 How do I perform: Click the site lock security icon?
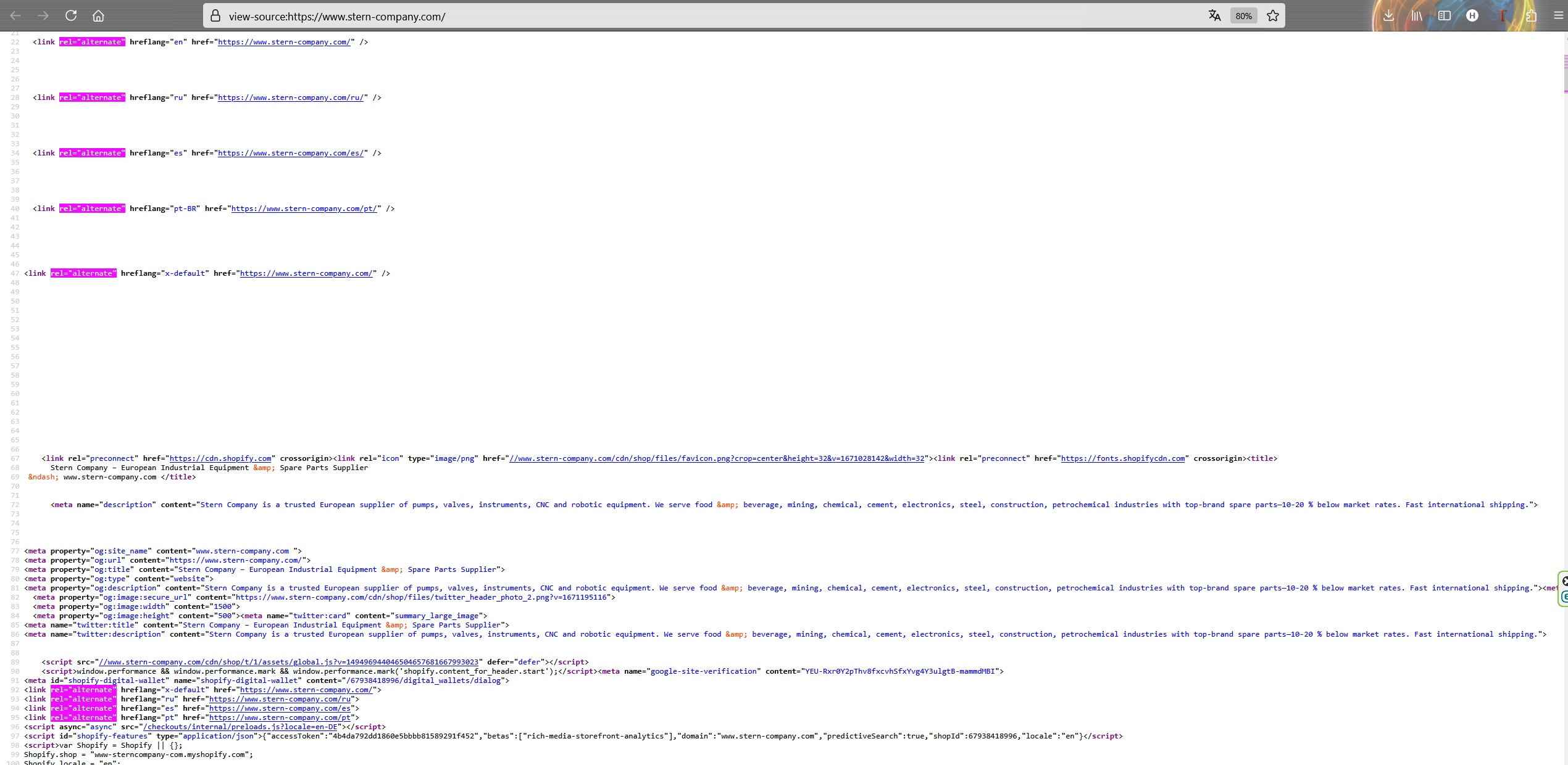[215, 16]
